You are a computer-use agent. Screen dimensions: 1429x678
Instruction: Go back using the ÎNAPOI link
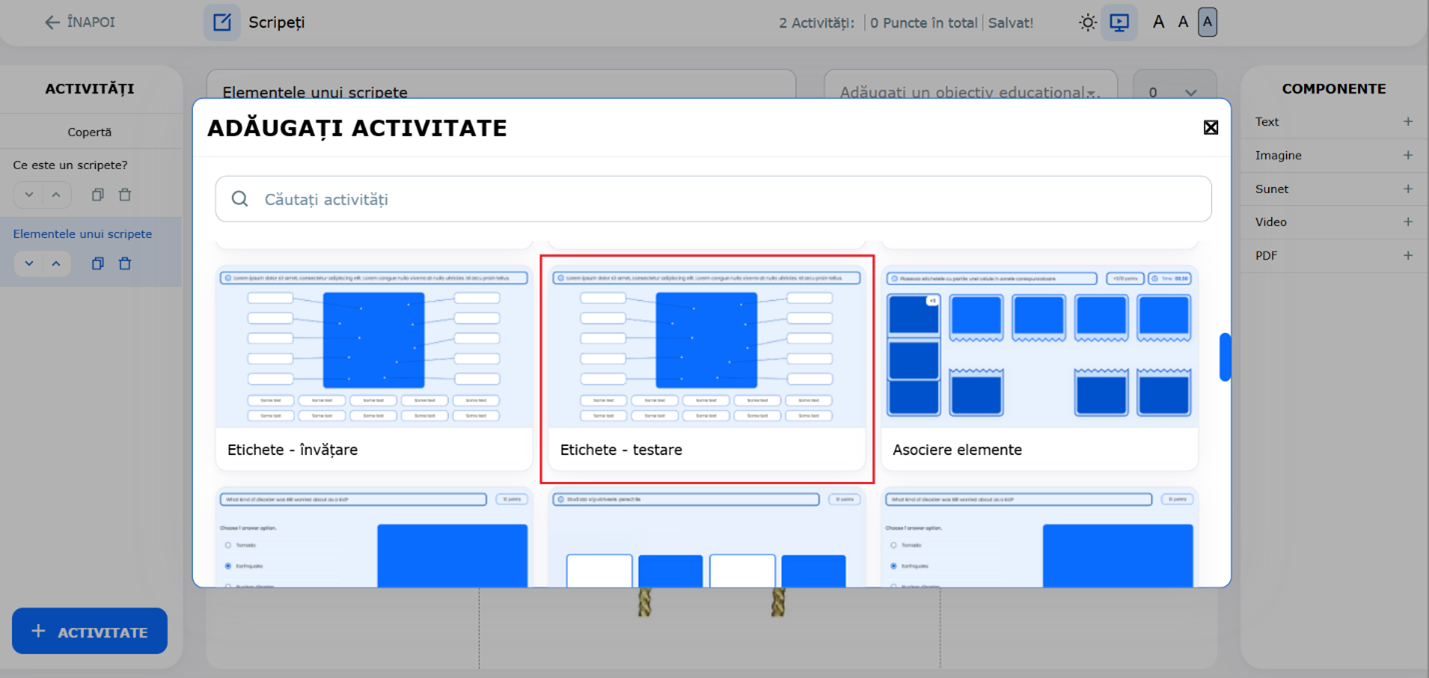[x=80, y=22]
